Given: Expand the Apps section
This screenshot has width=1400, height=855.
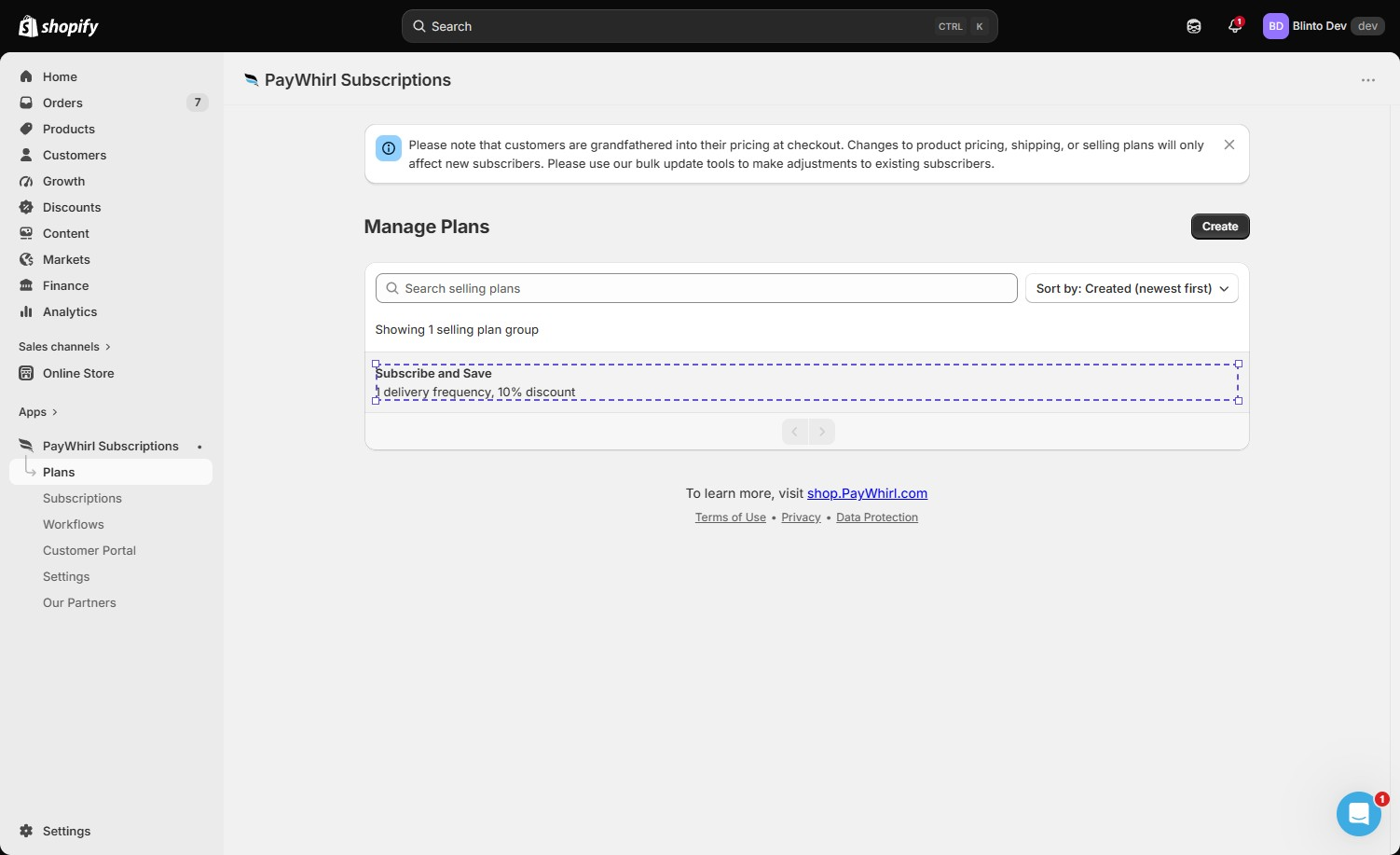Looking at the screenshot, I should pyautogui.click(x=38, y=411).
